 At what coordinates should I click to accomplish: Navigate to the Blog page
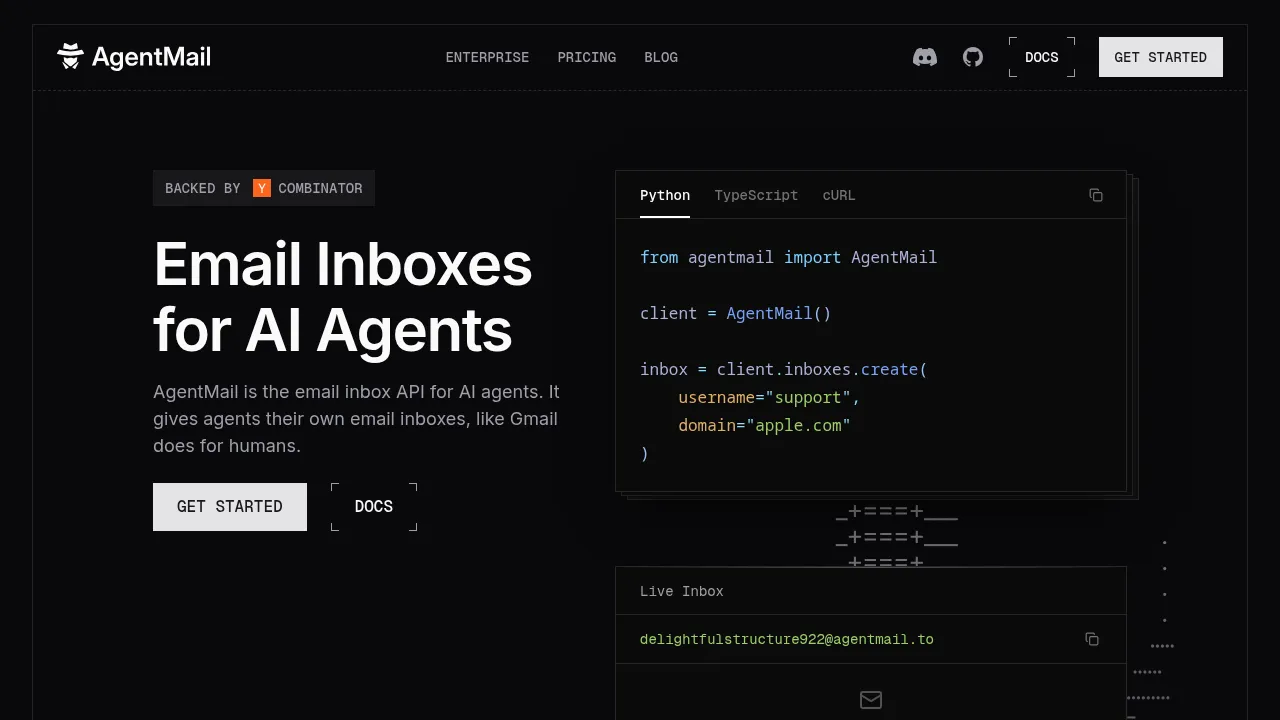coord(661,57)
